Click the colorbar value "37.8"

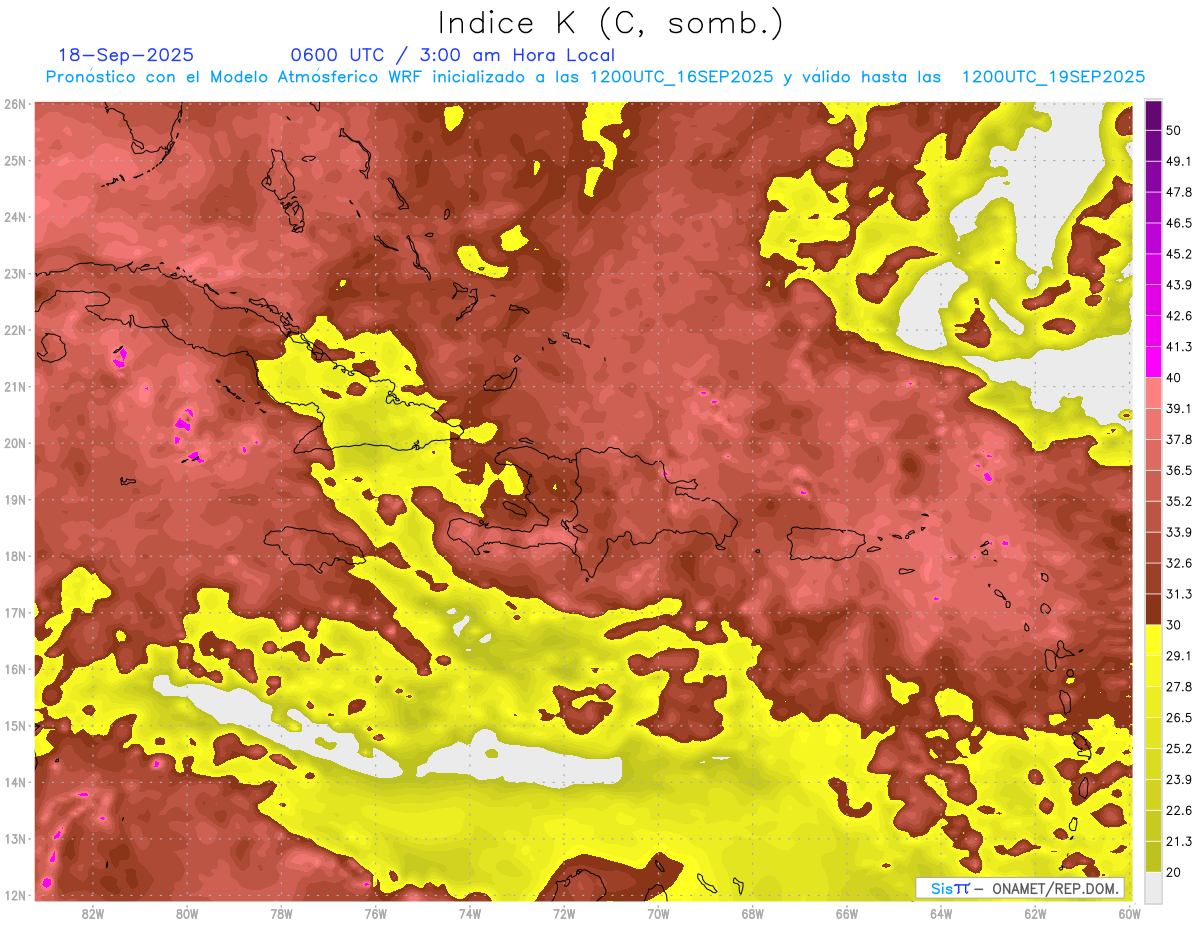[1179, 439]
